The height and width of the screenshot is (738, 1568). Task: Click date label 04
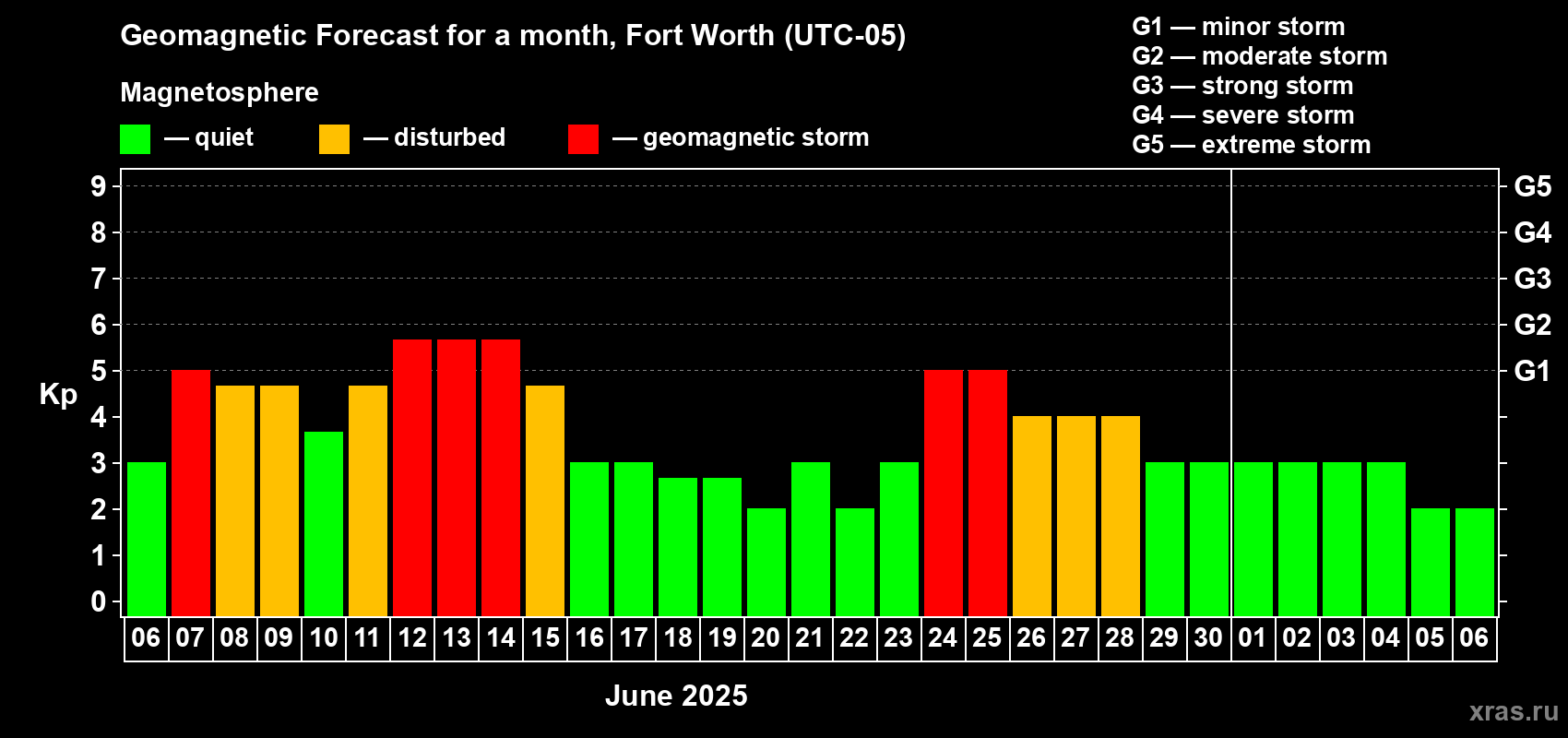click(1385, 637)
